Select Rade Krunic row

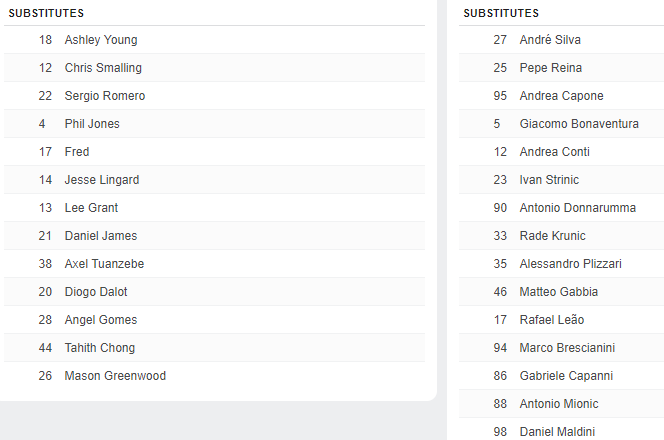pyautogui.click(x=553, y=236)
